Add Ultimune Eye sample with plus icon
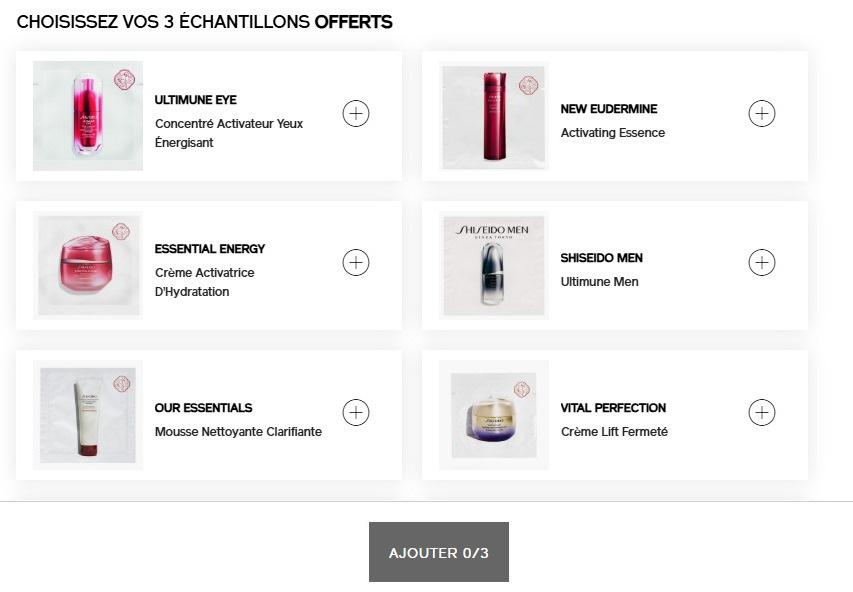Viewport: 853px width, 592px height. [356, 114]
